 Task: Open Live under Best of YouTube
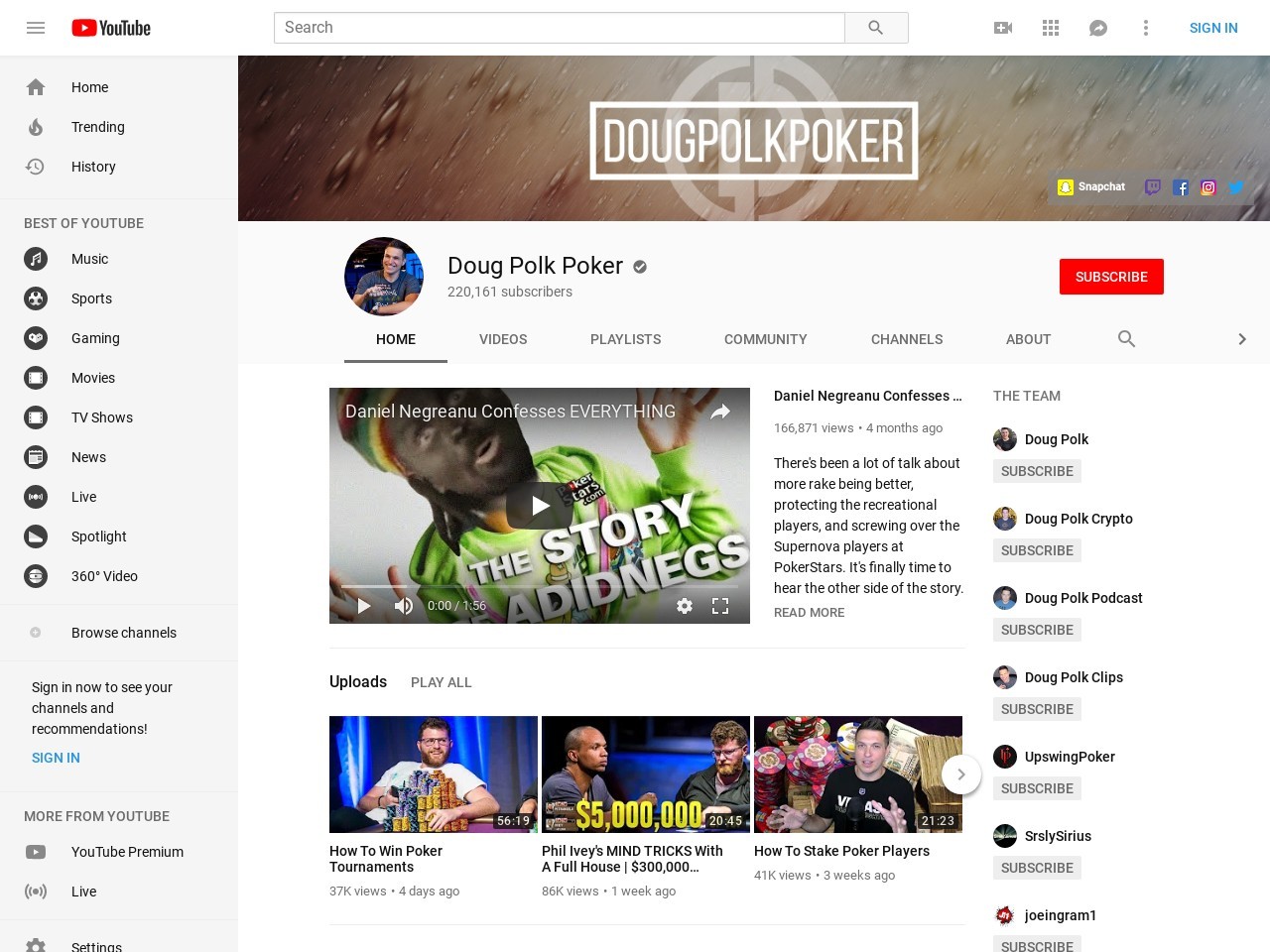(119, 497)
